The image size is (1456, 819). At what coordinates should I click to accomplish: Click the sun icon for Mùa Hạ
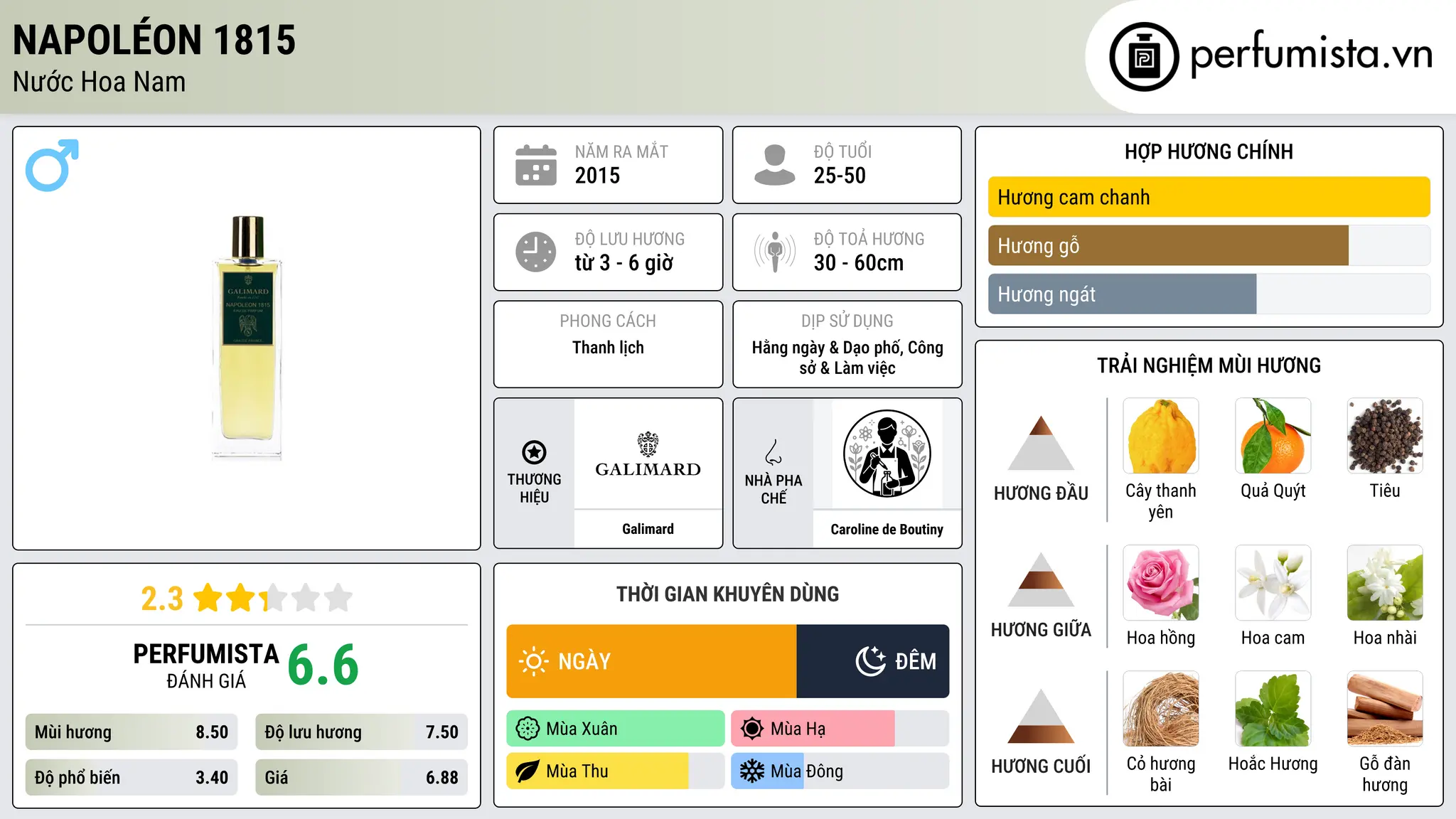(752, 729)
